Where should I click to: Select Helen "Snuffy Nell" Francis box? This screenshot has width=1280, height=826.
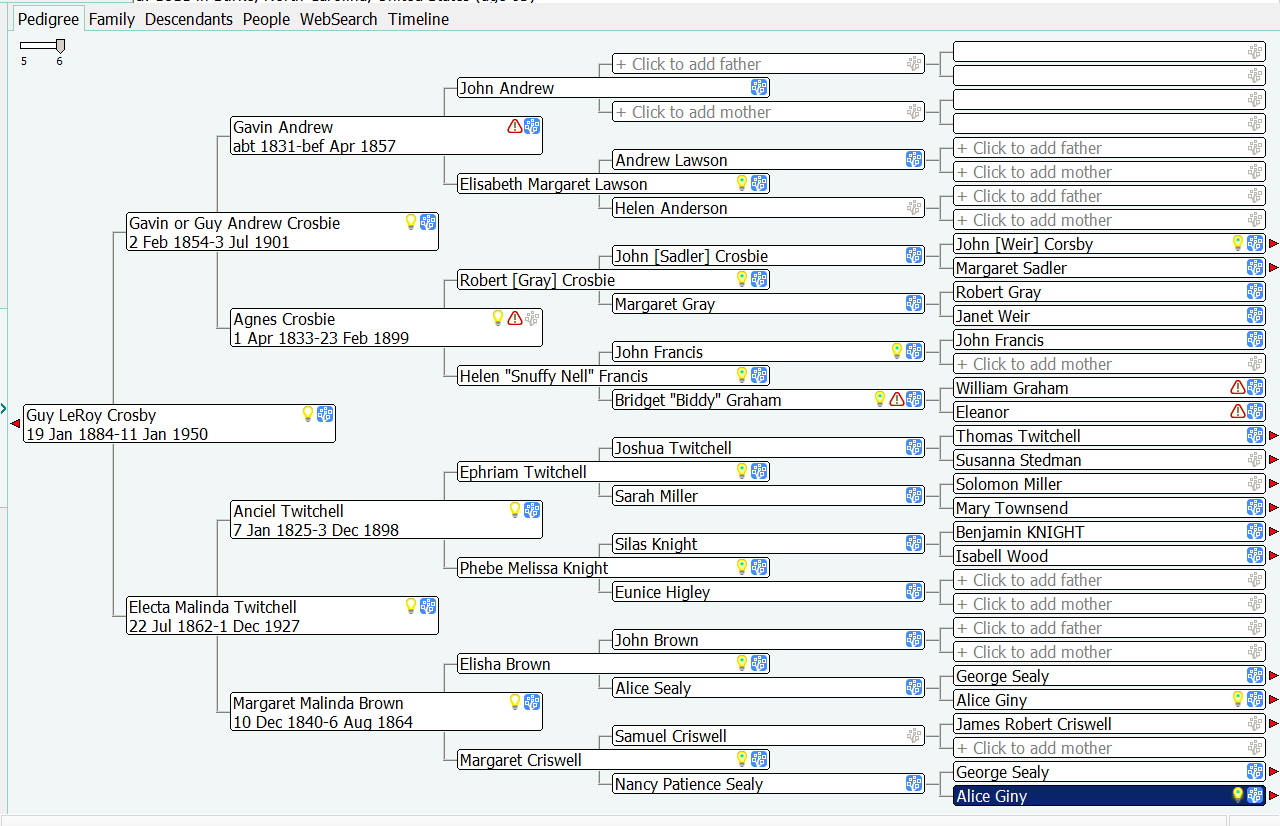(x=613, y=375)
